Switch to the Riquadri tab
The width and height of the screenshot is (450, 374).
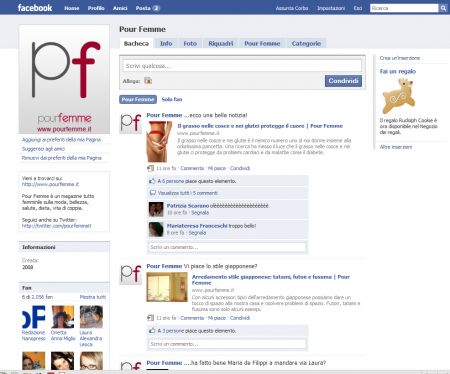click(x=221, y=43)
